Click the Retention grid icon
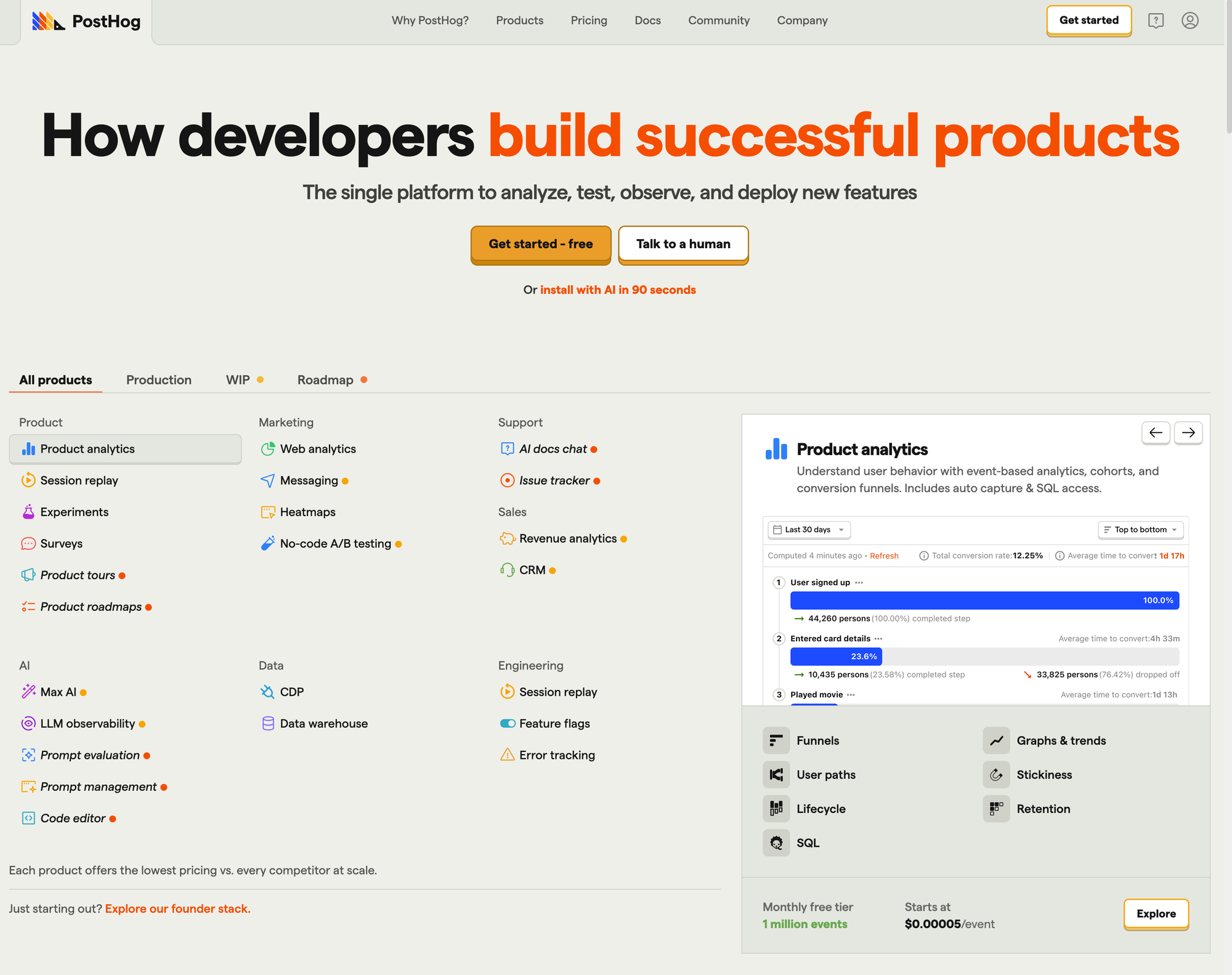 click(996, 809)
